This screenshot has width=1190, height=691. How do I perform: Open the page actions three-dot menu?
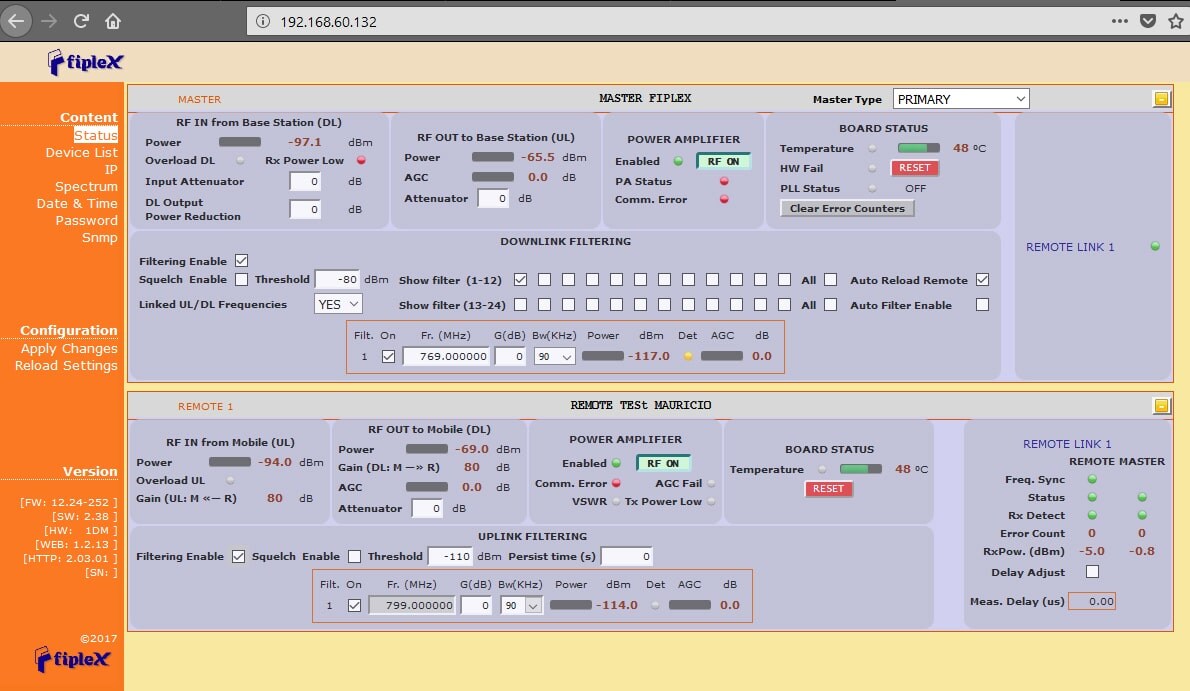tap(1119, 21)
